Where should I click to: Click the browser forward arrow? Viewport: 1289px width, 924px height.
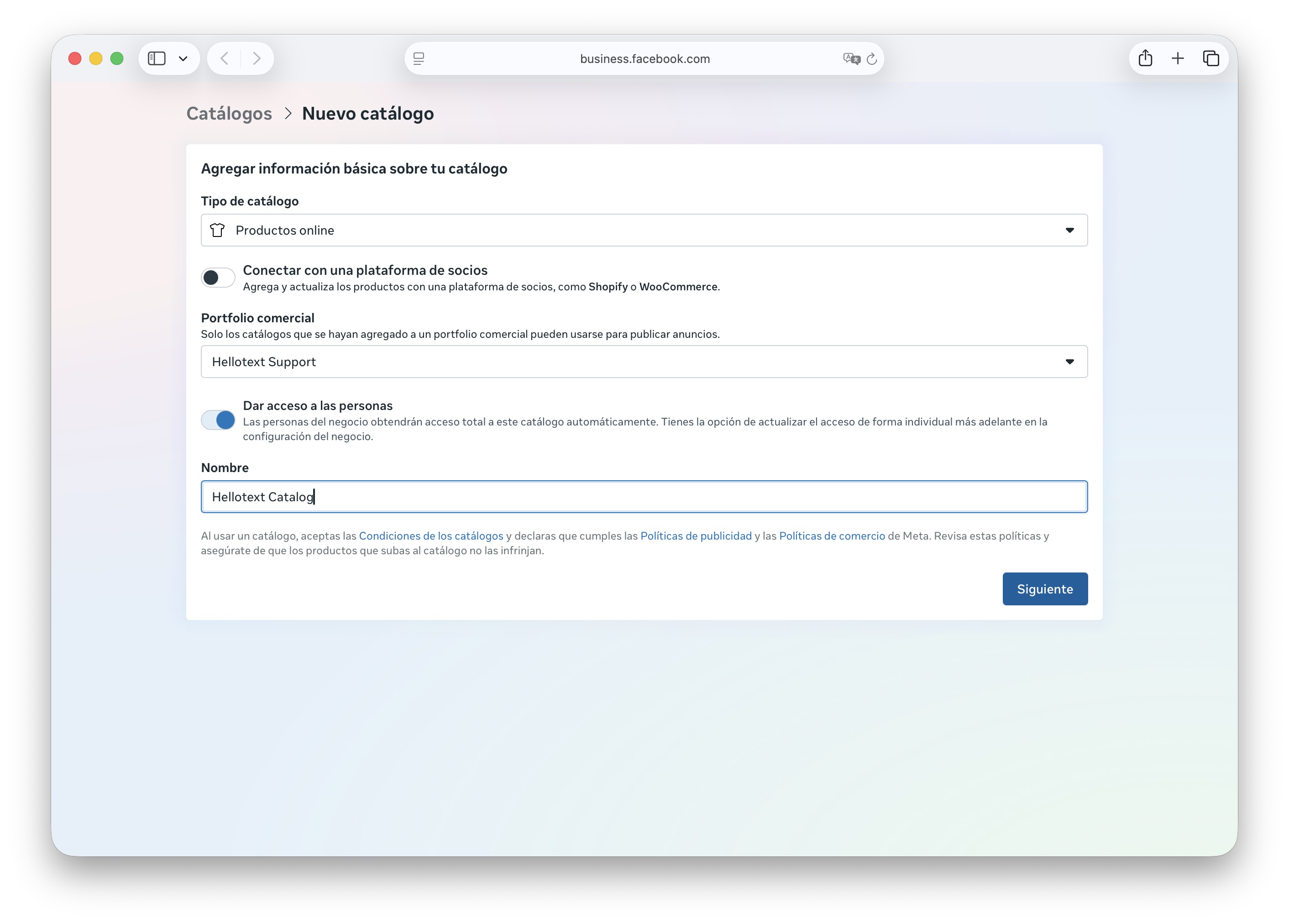click(257, 58)
